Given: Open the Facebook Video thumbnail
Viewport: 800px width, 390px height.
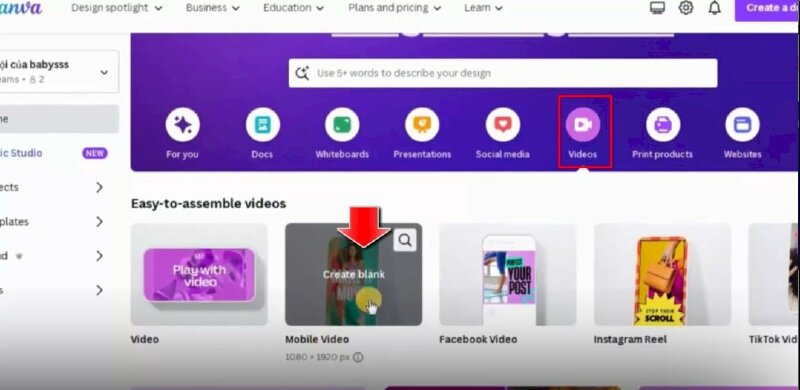Looking at the screenshot, I should click(x=508, y=274).
